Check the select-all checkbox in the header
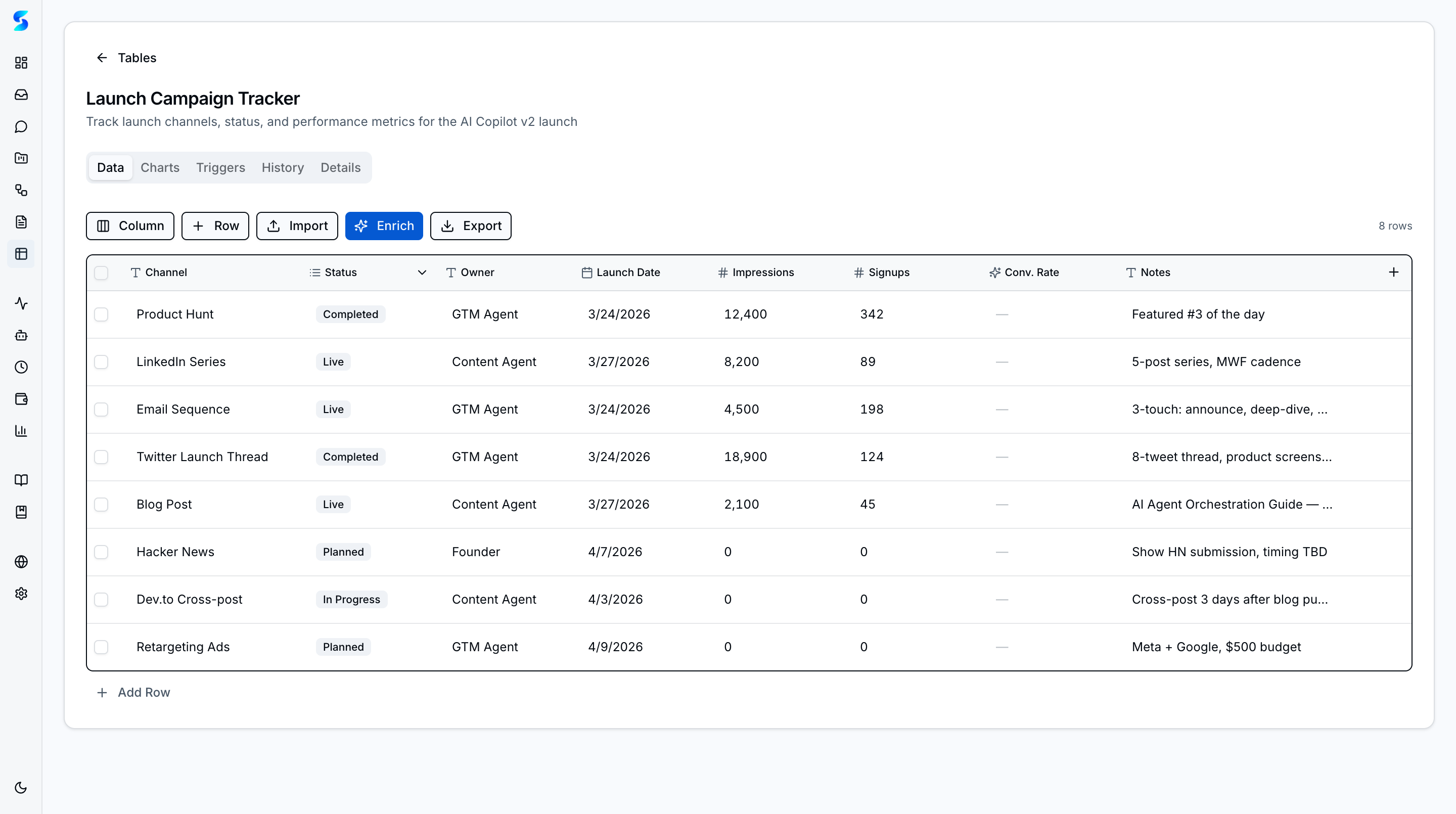This screenshot has height=814, width=1456. click(101, 273)
